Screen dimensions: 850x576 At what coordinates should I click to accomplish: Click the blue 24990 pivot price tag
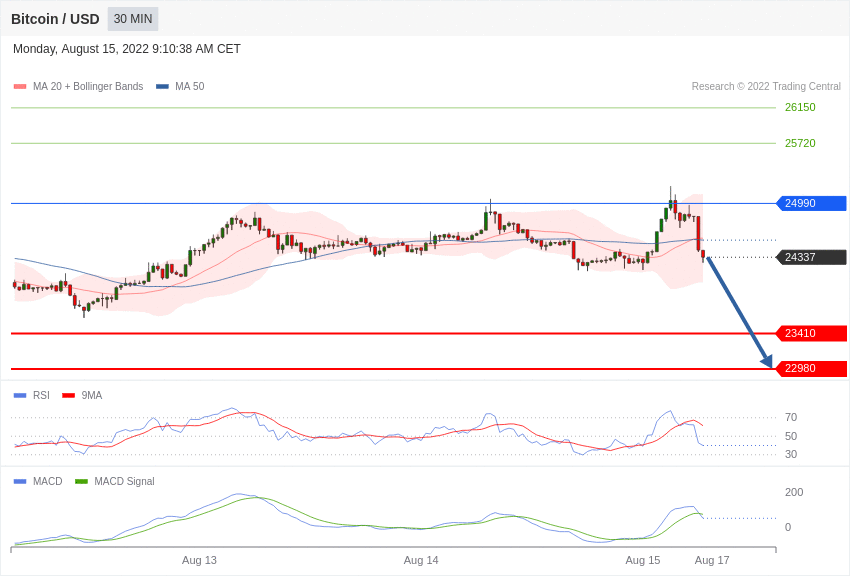(812, 203)
